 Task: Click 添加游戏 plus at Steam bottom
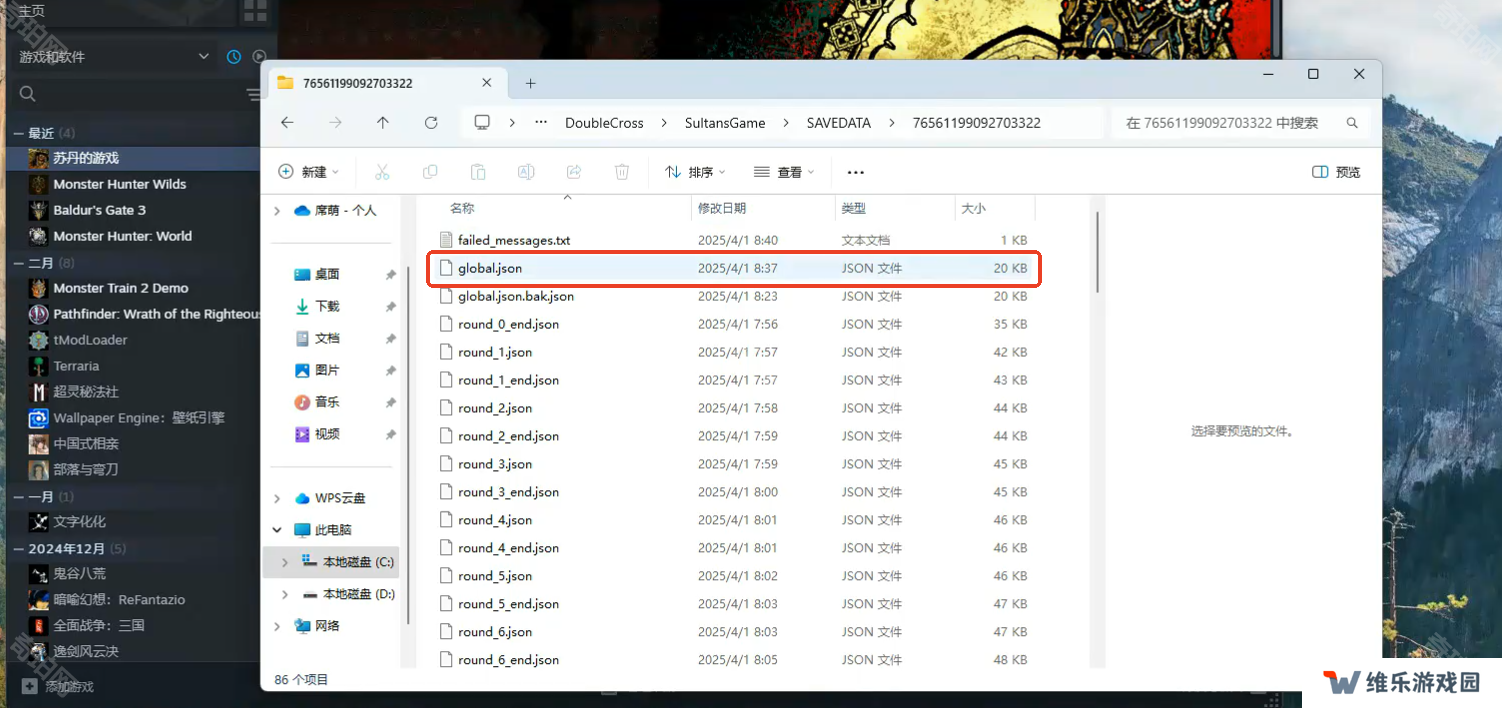pyautogui.click(x=29, y=687)
